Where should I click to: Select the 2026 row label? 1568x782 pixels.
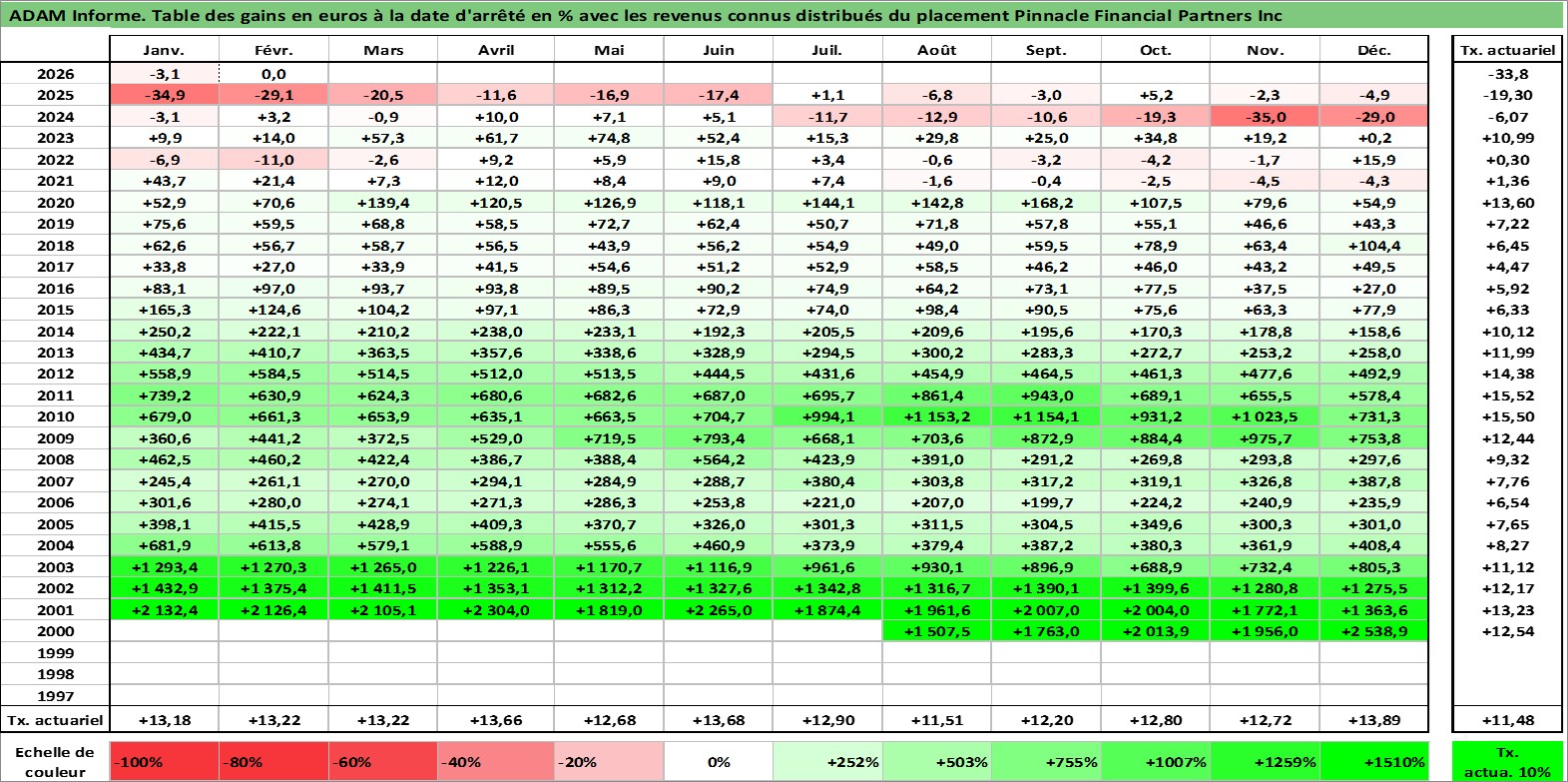point(55,74)
